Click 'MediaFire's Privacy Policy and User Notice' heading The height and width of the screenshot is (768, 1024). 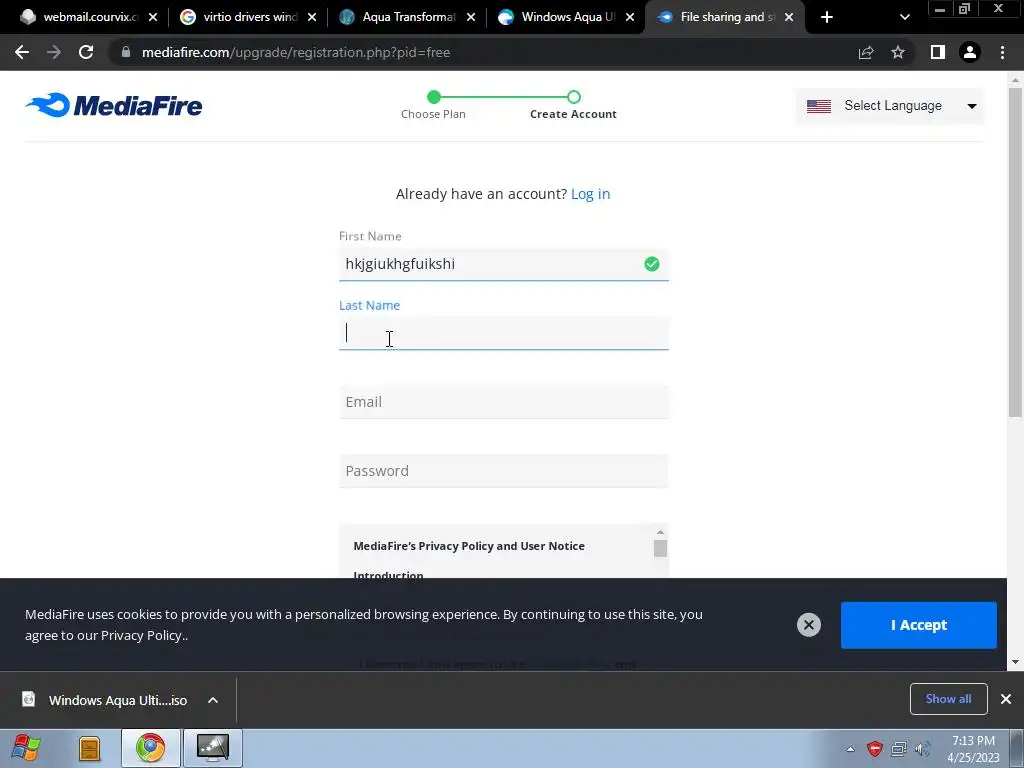pyautogui.click(x=469, y=546)
